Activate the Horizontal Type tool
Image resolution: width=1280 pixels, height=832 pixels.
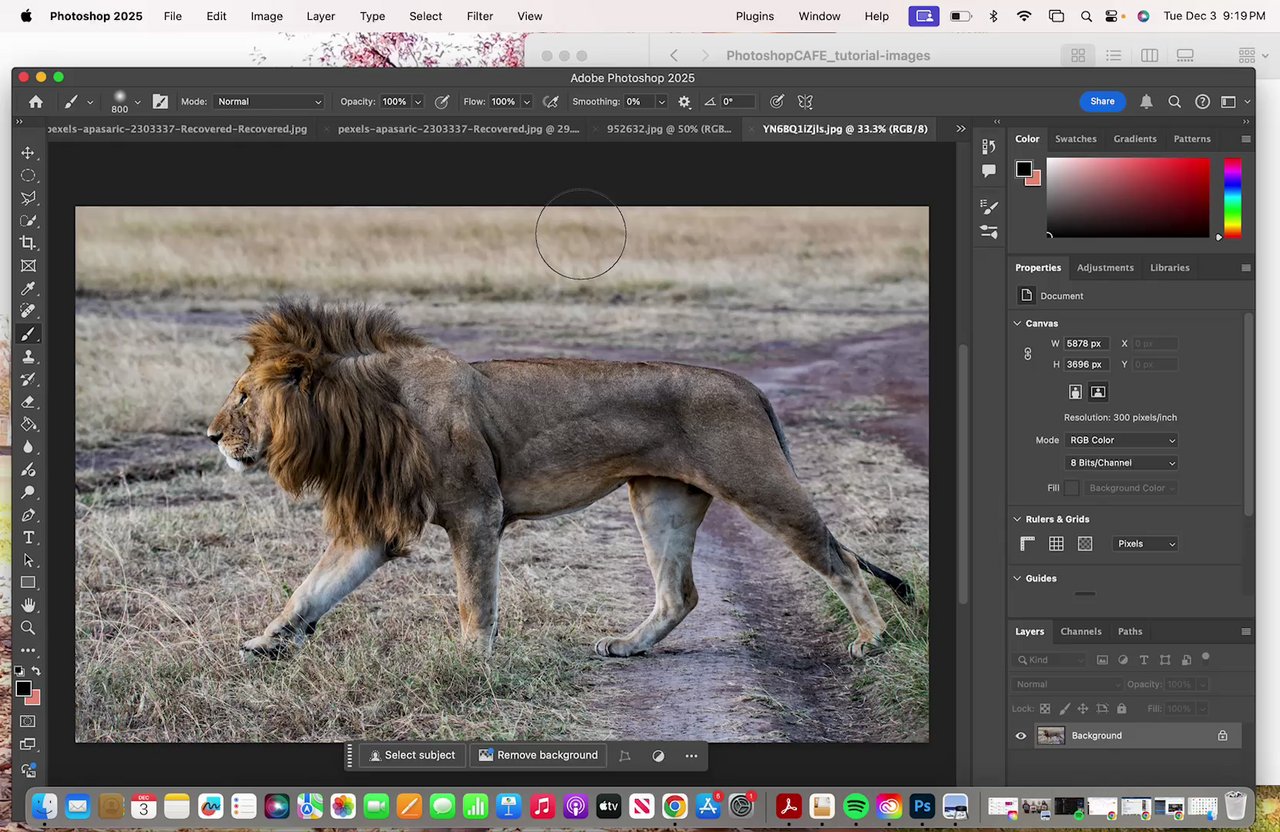pos(28,538)
